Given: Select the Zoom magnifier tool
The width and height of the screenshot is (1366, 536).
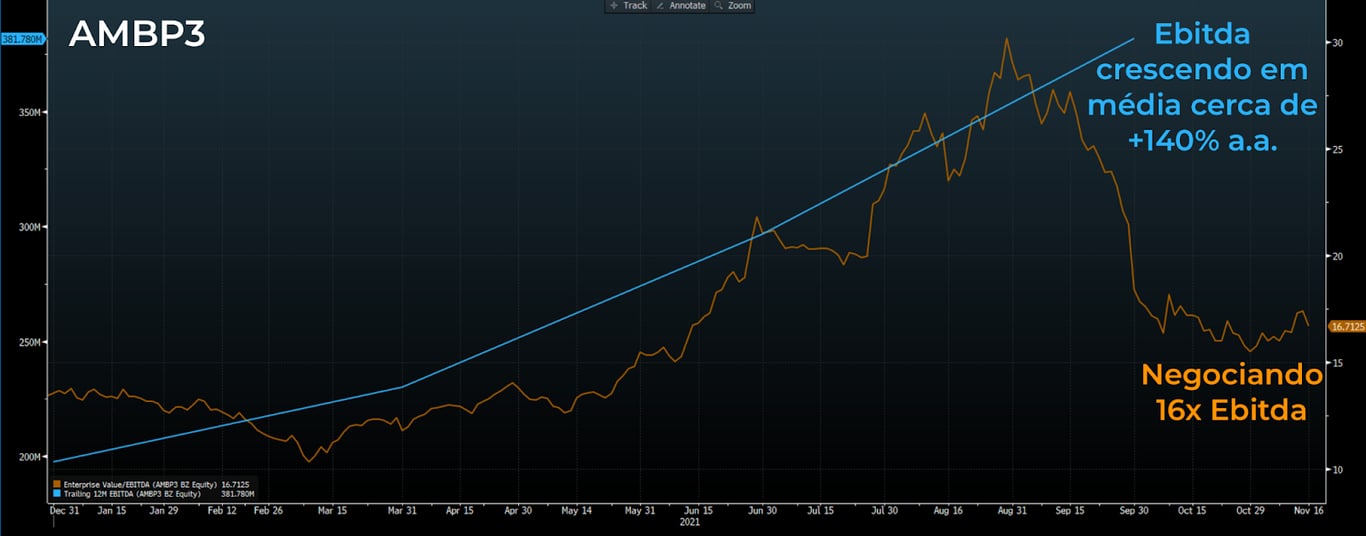Looking at the screenshot, I should pyautogui.click(x=733, y=6).
